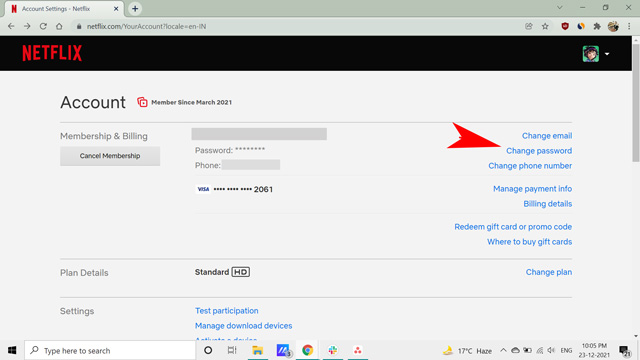Click the Netflix logo
640x360 pixels.
(52, 53)
